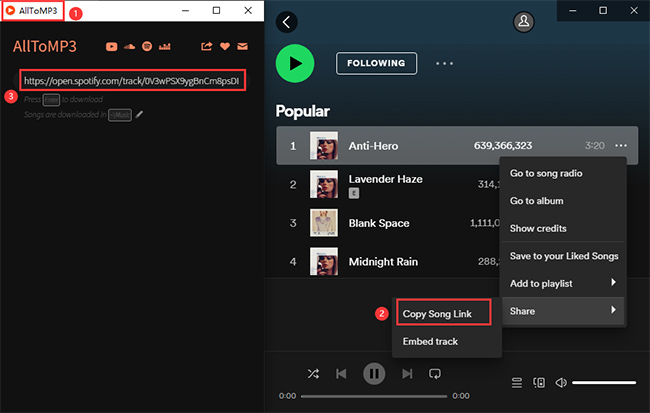The height and width of the screenshot is (413, 650).
Task: Open the connect to a device icon
Action: [539, 383]
